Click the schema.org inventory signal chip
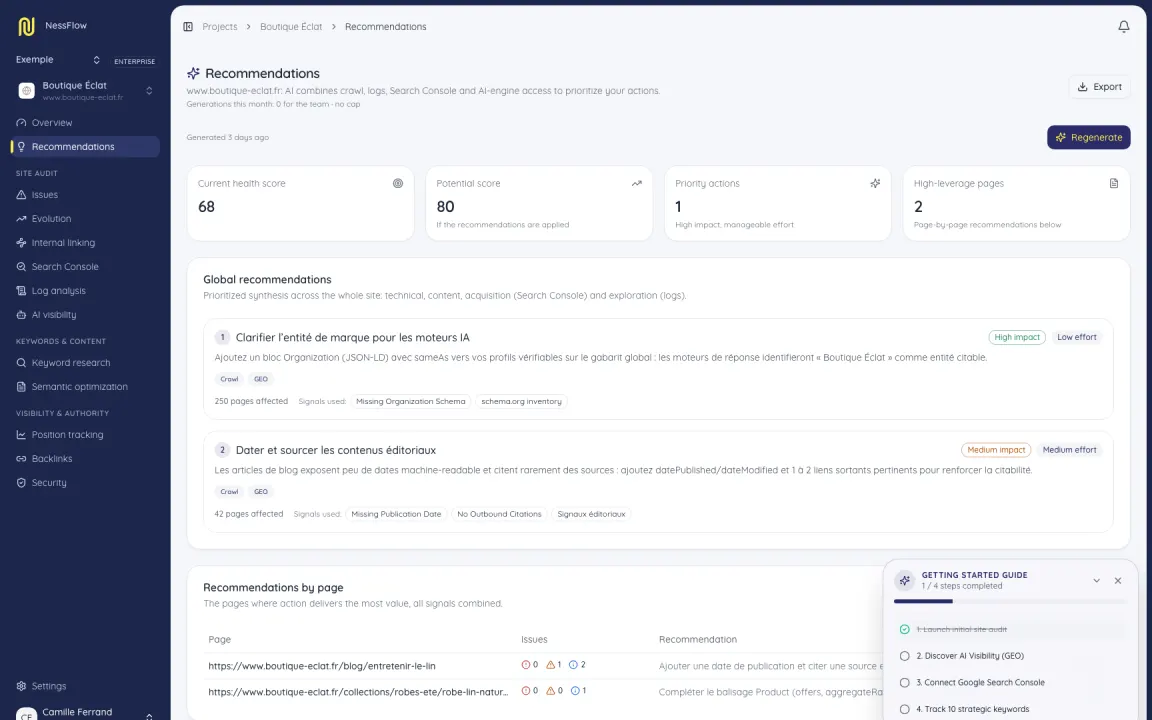 pyautogui.click(x=521, y=402)
